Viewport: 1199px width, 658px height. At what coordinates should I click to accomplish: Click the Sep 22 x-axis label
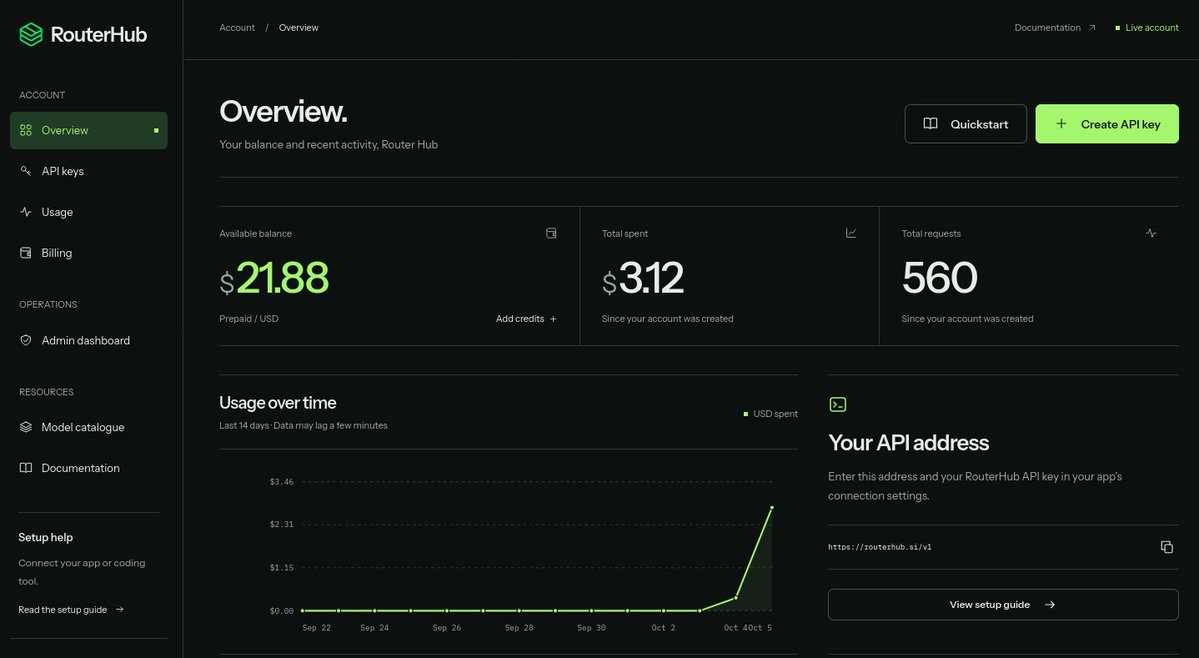click(317, 627)
